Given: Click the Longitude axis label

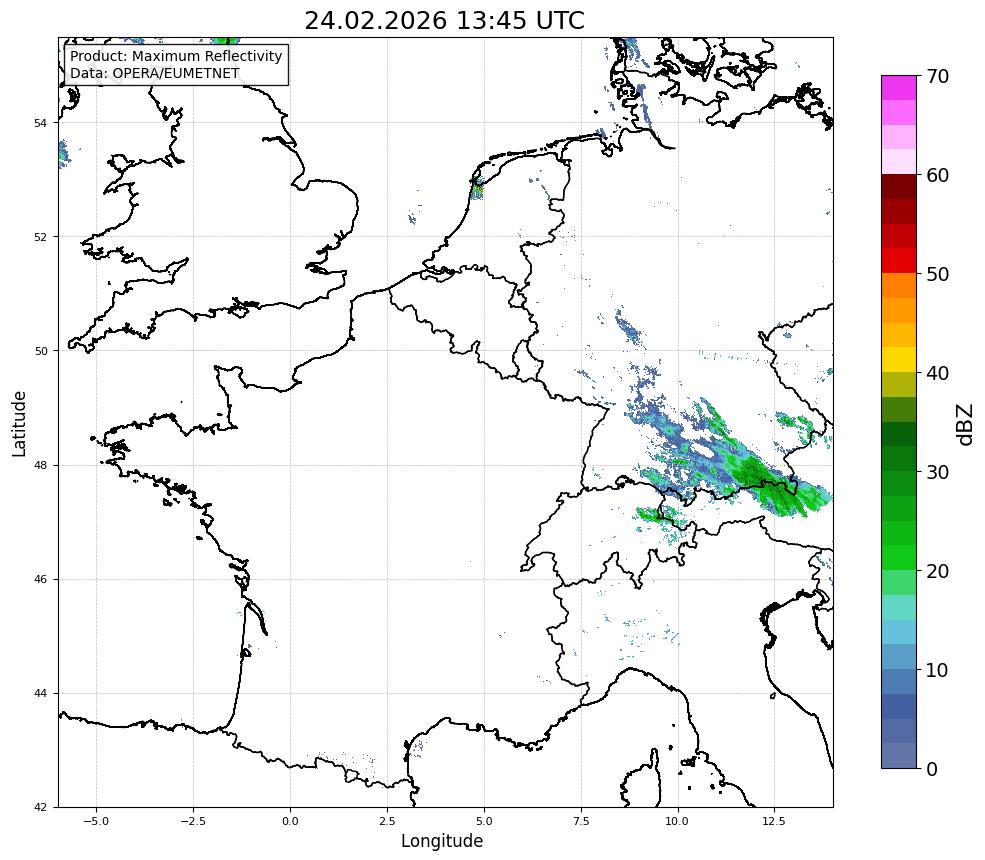Looking at the screenshot, I should [x=442, y=841].
